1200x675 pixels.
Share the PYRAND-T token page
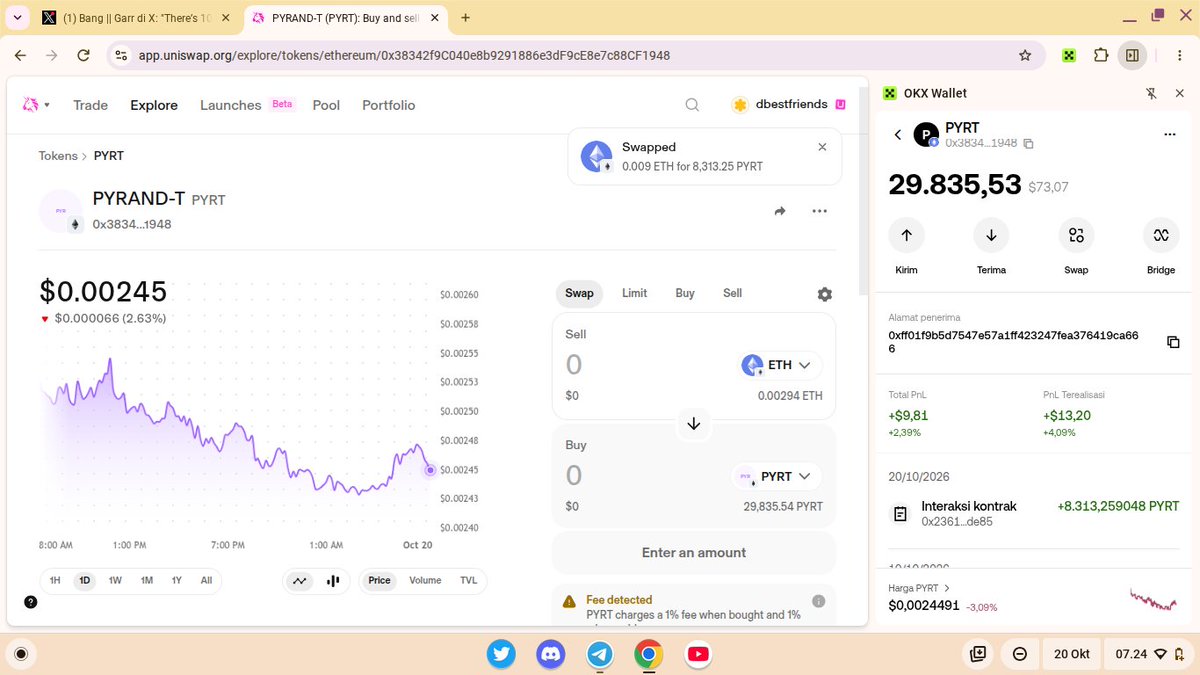coord(780,211)
